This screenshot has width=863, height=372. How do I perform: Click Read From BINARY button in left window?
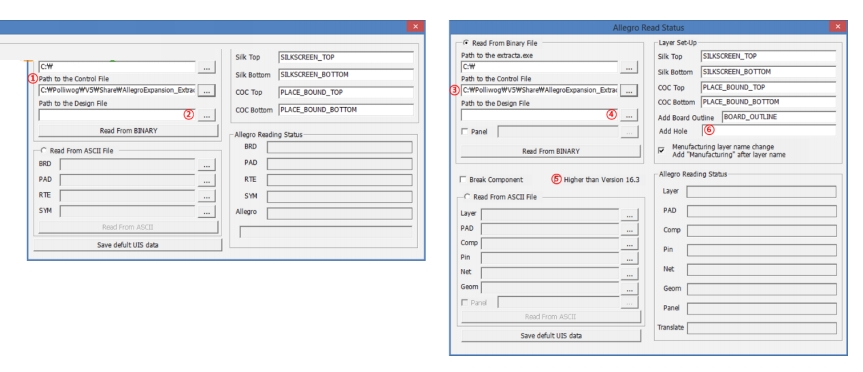click(128, 130)
